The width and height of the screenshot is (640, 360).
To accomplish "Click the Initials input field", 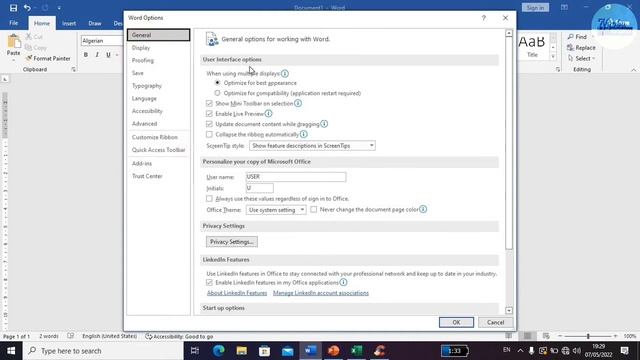I will (260, 188).
